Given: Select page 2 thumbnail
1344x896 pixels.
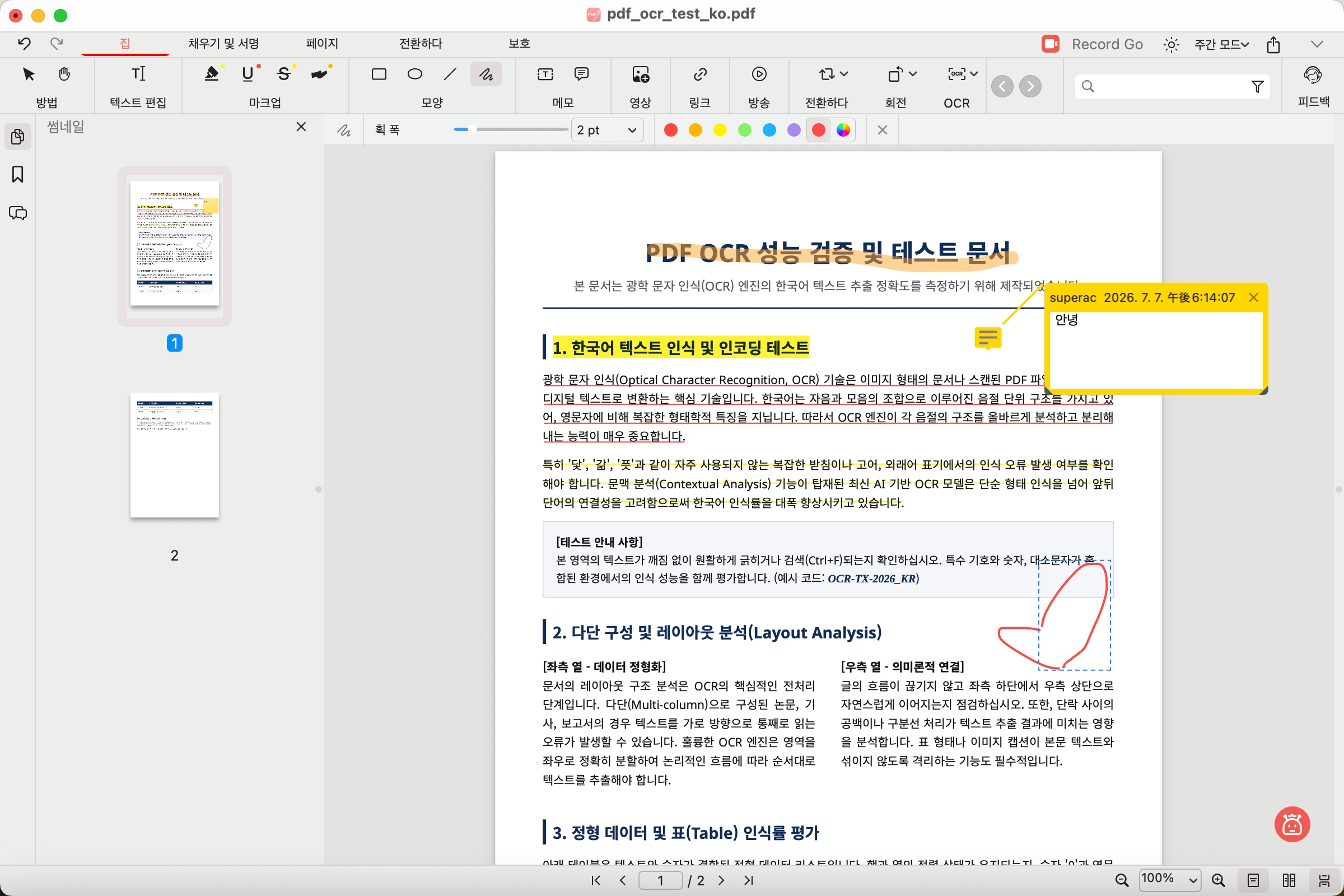Looking at the screenshot, I should (x=174, y=455).
